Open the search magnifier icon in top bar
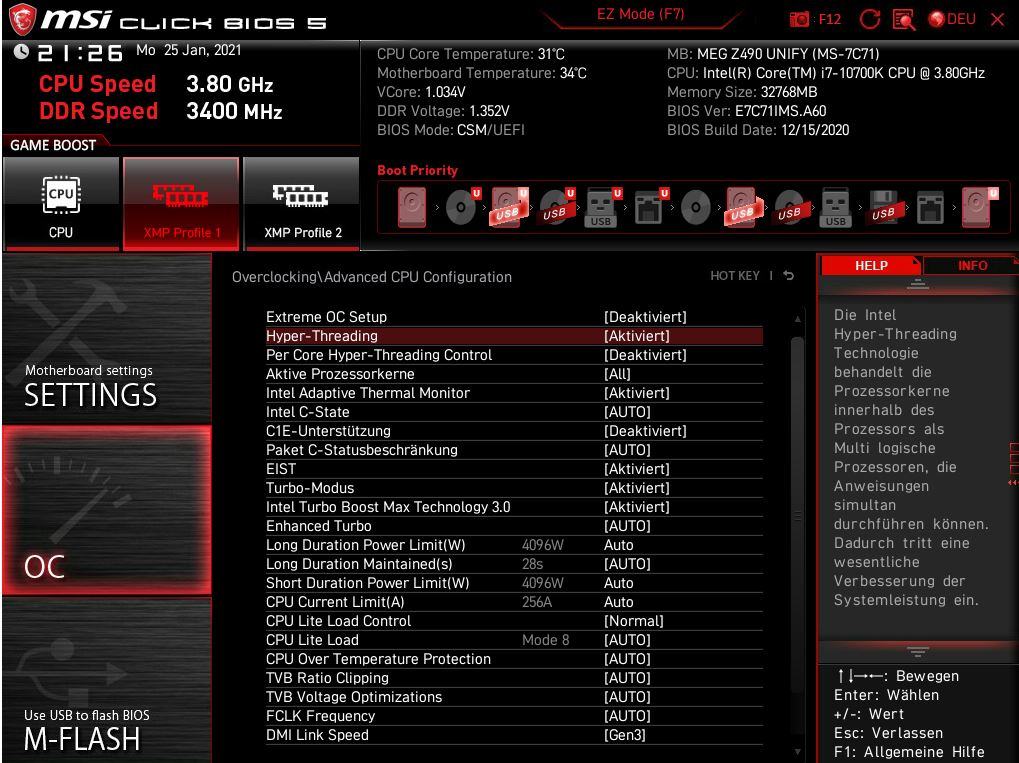 tap(903, 19)
